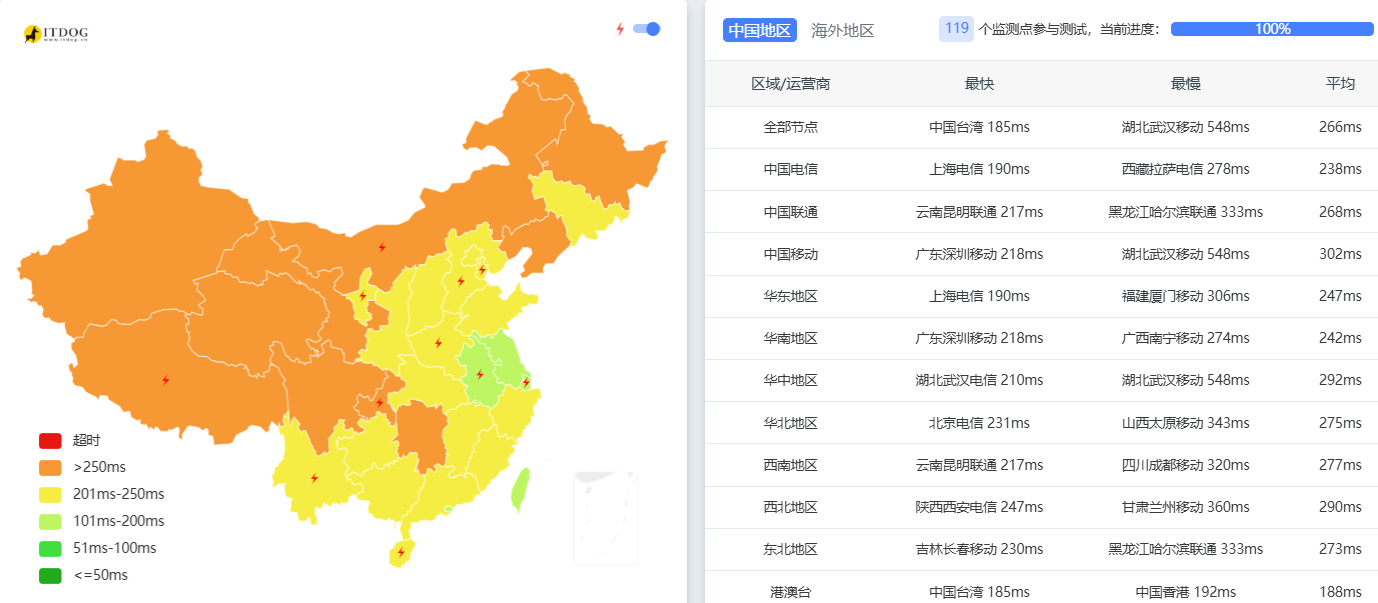Click the 中国香港 192ms cell
Image resolution: width=1378 pixels, height=603 pixels.
pos(1186,592)
